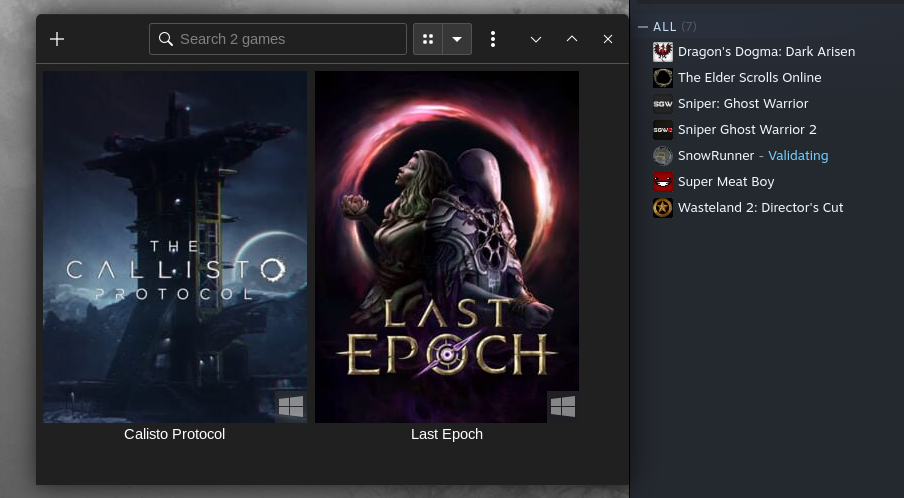Viewport: 904px width, 498px height.
Task: Select The Elder Scrolls Online in library
Action: pos(749,78)
